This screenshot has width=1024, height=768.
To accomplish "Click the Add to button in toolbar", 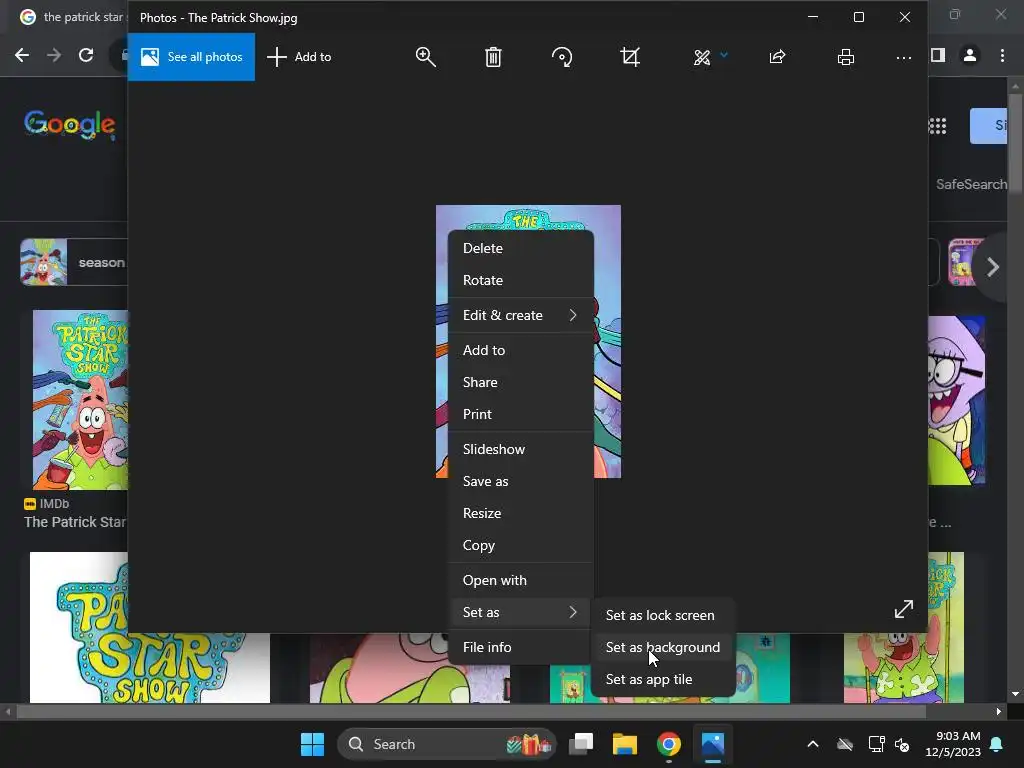I will 299,57.
